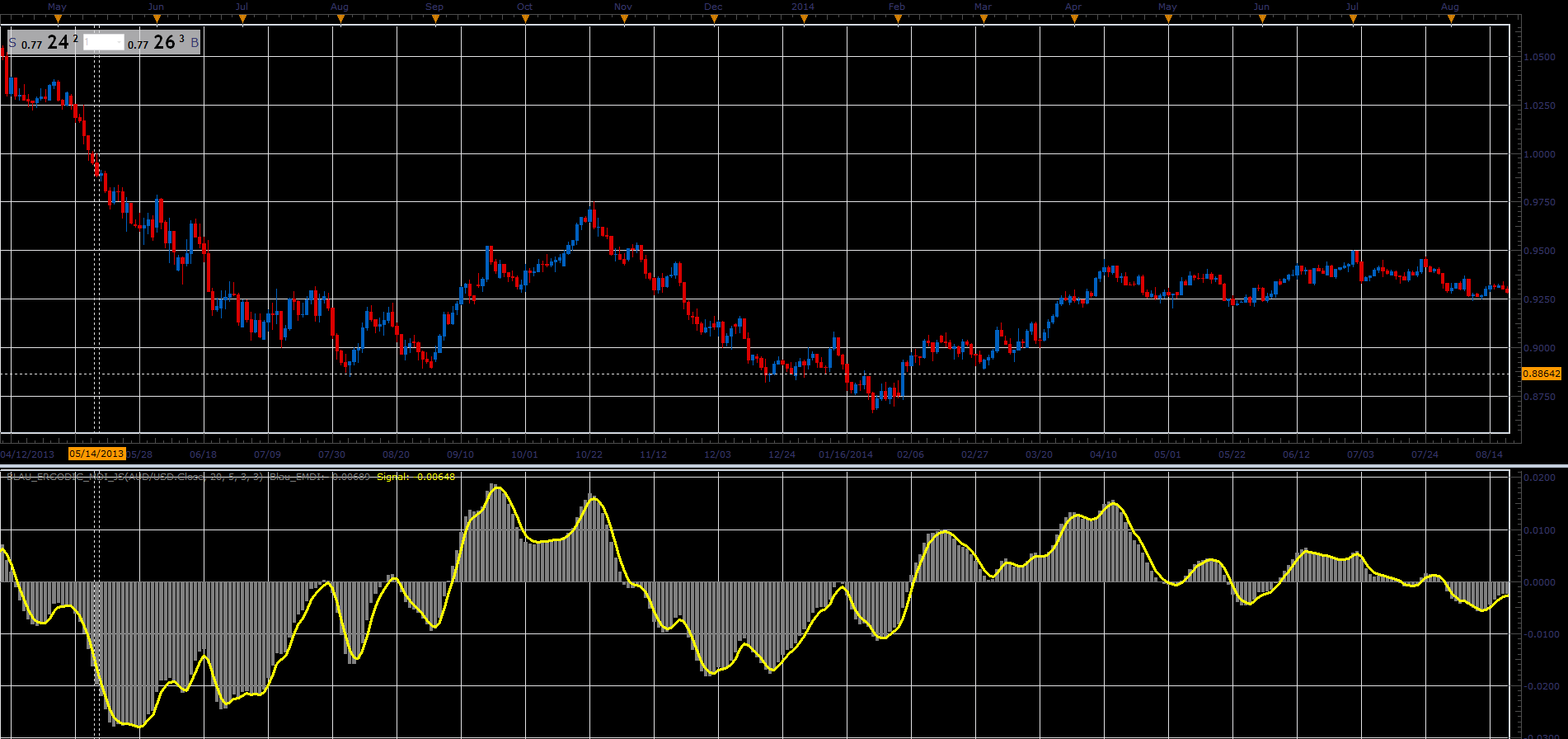The height and width of the screenshot is (739, 1568).
Task: Click the July 2014 orange triangle marker
Action: tap(1353, 19)
